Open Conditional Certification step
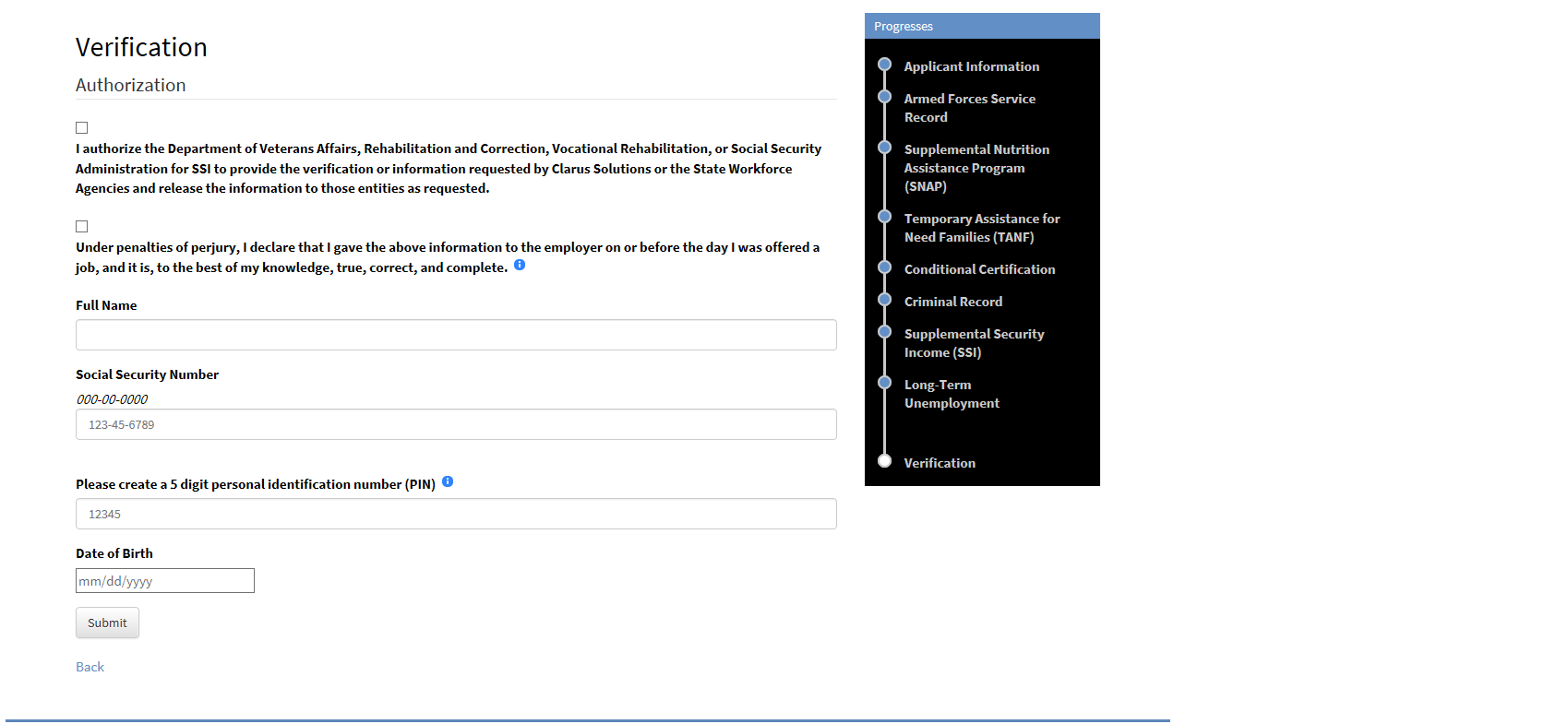This screenshot has width=1568, height=724. (980, 269)
